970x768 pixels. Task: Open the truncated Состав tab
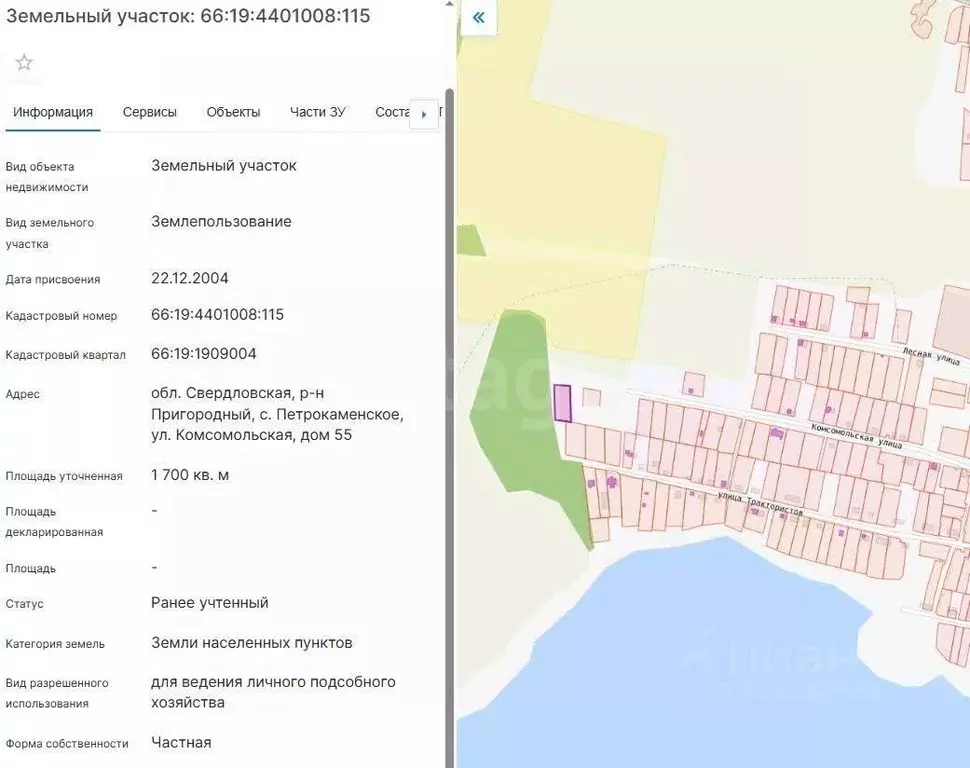[x=392, y=112]
